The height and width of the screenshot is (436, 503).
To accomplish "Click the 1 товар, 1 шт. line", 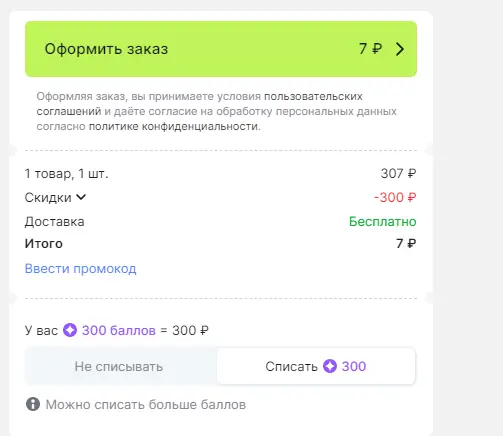I will pos(67,174).
